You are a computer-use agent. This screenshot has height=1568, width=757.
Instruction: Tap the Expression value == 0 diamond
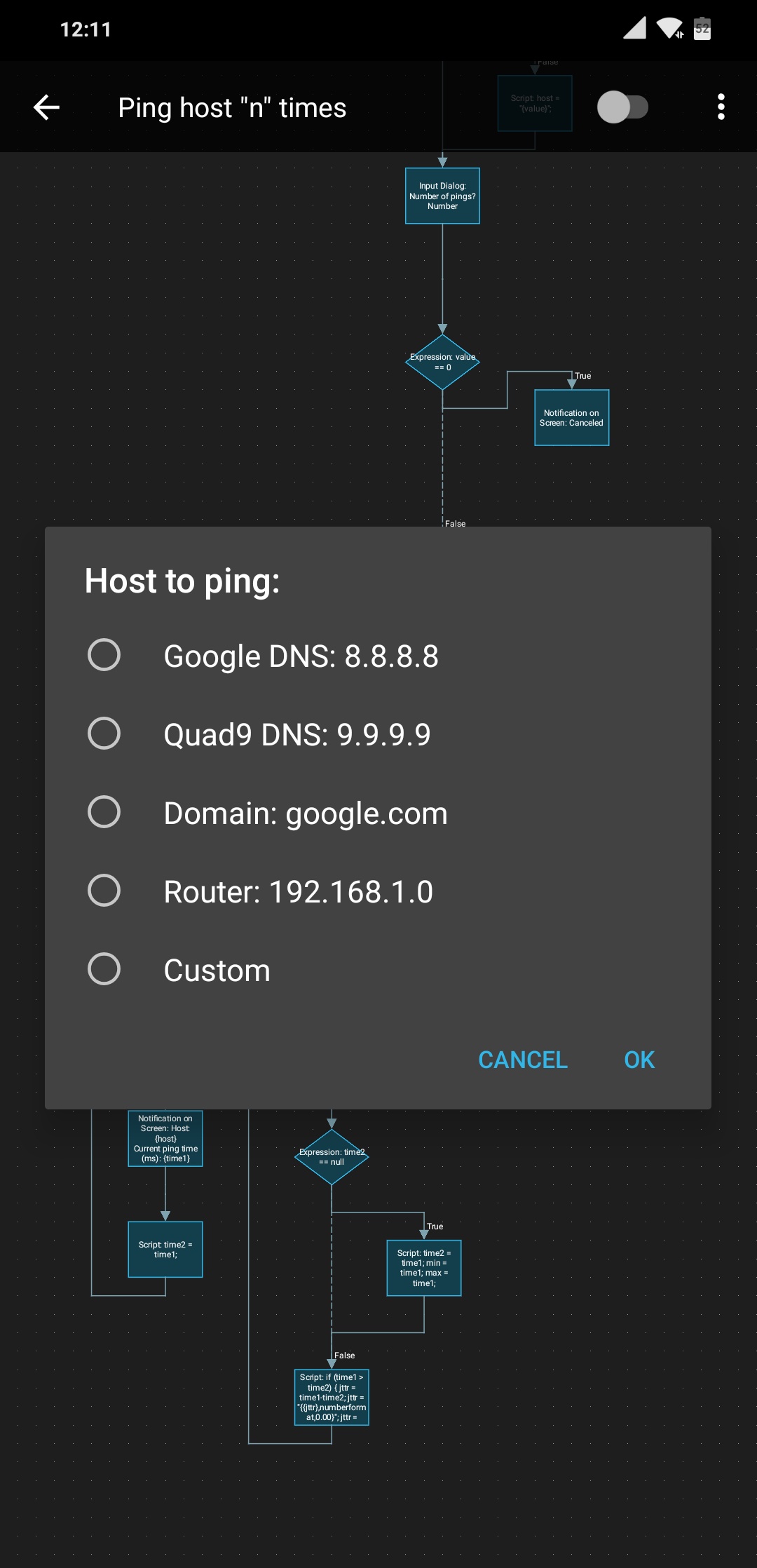[x=442, y=362]
